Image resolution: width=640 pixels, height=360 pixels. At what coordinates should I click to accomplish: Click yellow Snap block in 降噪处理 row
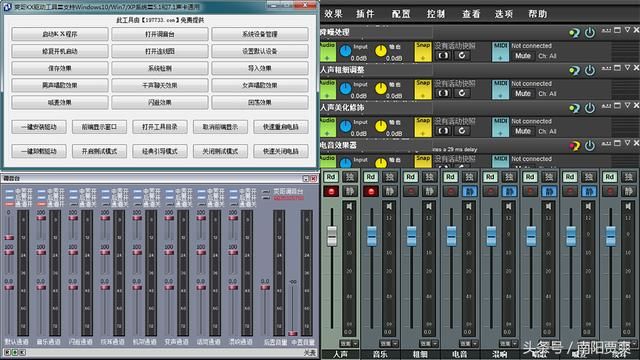tap(423, 51)
